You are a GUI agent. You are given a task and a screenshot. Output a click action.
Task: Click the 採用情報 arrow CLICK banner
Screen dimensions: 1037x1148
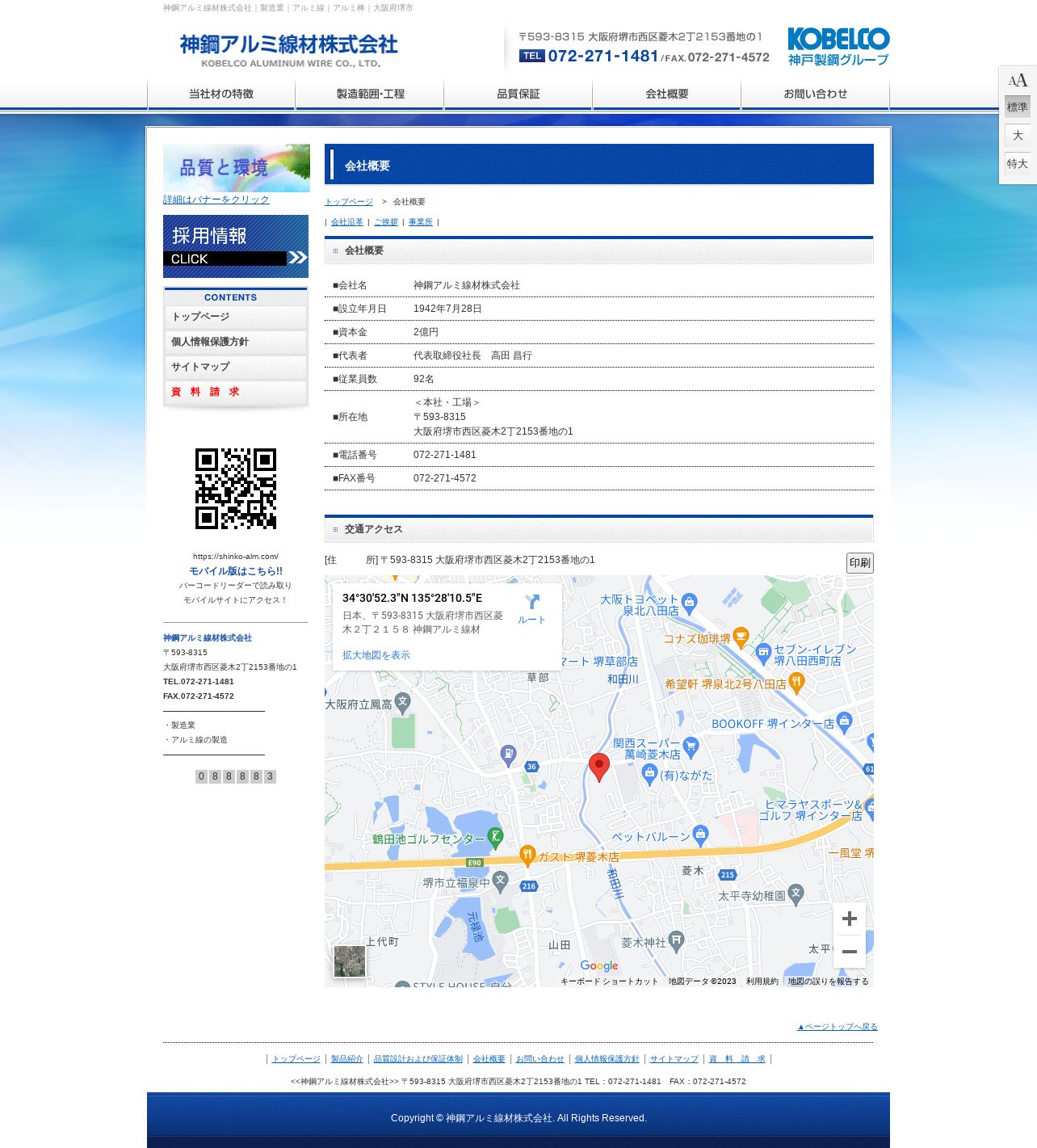coord(236,246)
